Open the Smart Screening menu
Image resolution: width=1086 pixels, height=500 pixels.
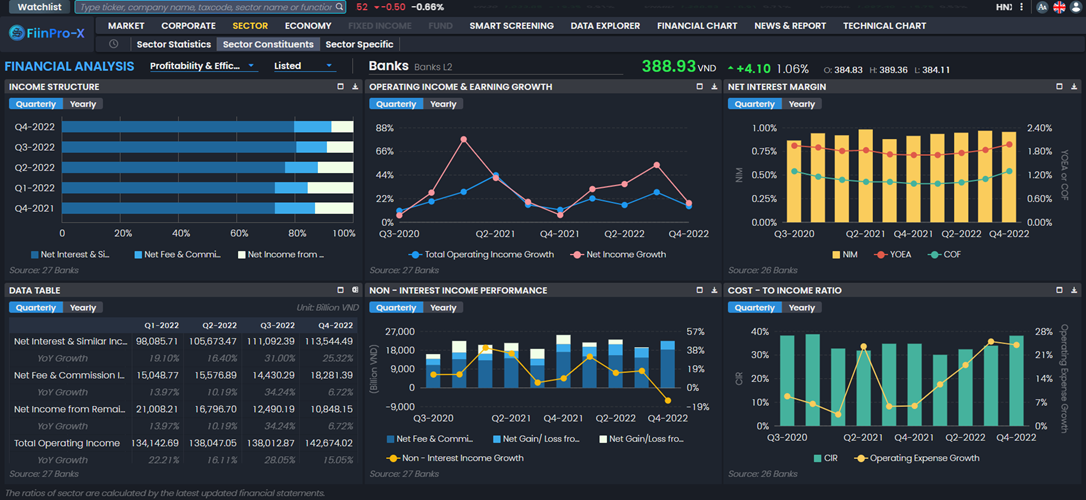(x=511, y=26)
